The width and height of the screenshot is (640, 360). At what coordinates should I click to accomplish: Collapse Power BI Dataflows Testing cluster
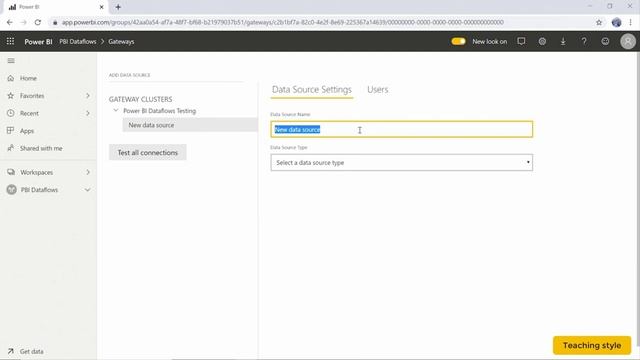coord(116,111)
